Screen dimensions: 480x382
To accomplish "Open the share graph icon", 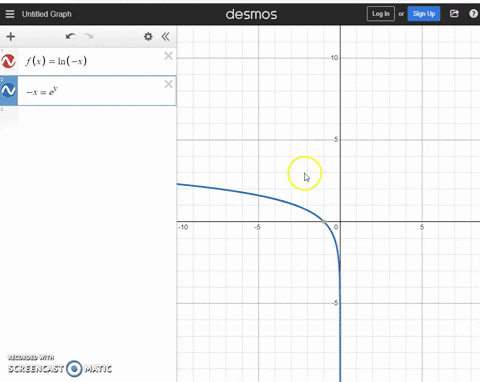I will click(x=454, y=14).
